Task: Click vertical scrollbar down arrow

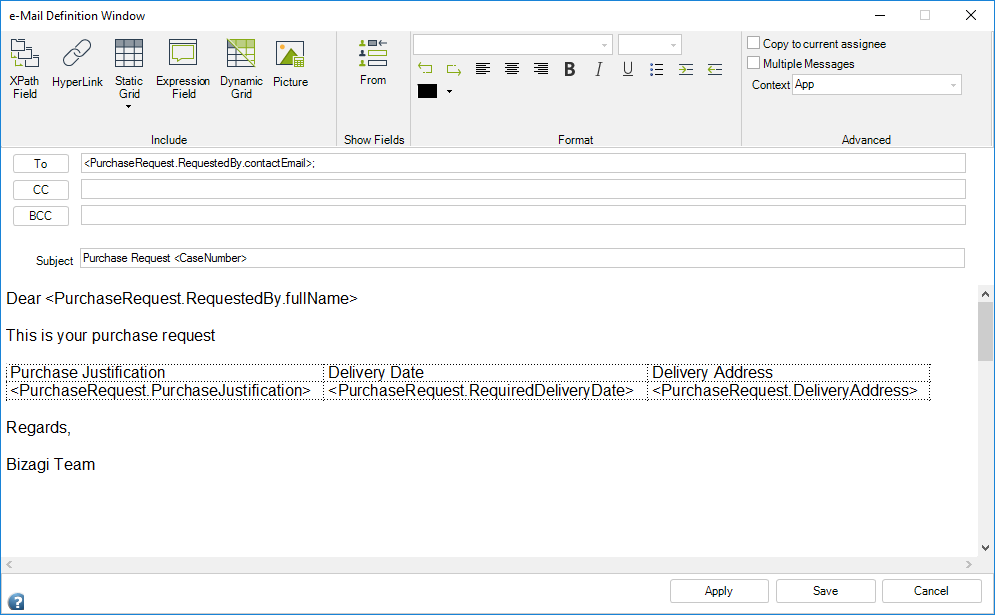Action: (x=985, y=548)
